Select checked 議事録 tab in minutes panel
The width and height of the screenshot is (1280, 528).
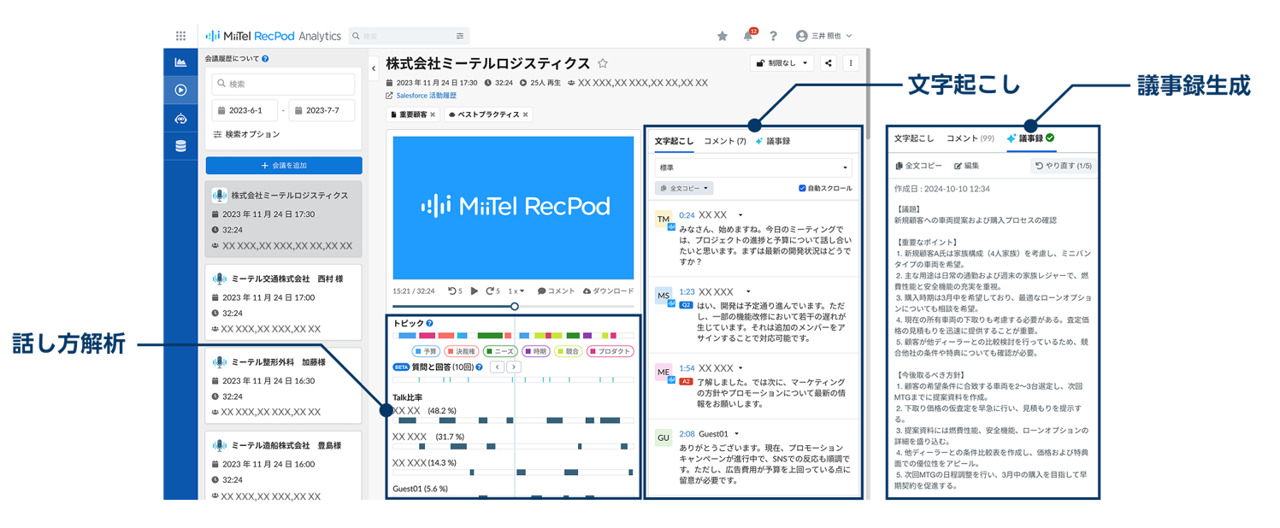[x=1031, y=139]
